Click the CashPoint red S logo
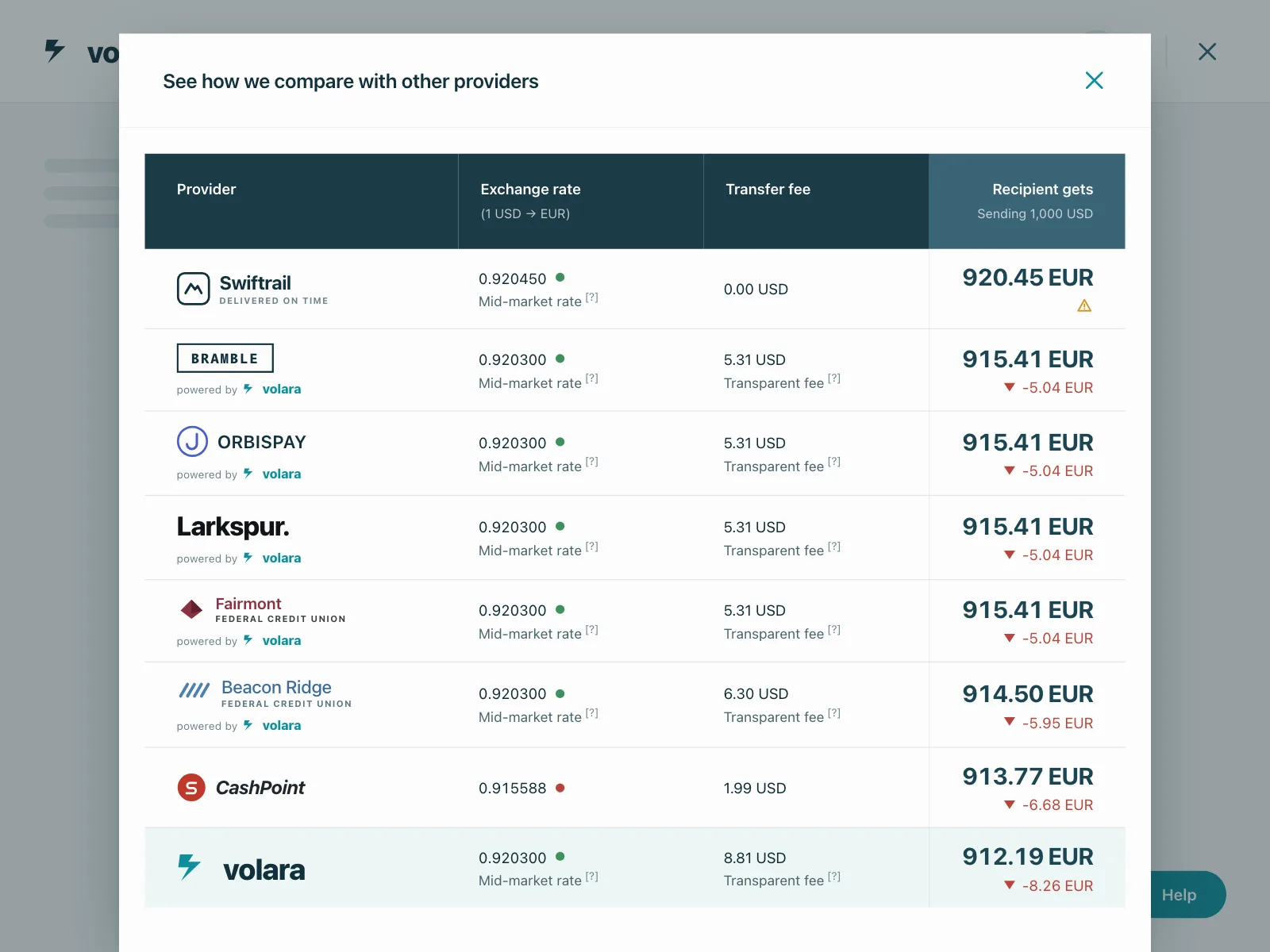Image resolution: width=1270 pixels, height=952 pixels. [x=190, y=787]
